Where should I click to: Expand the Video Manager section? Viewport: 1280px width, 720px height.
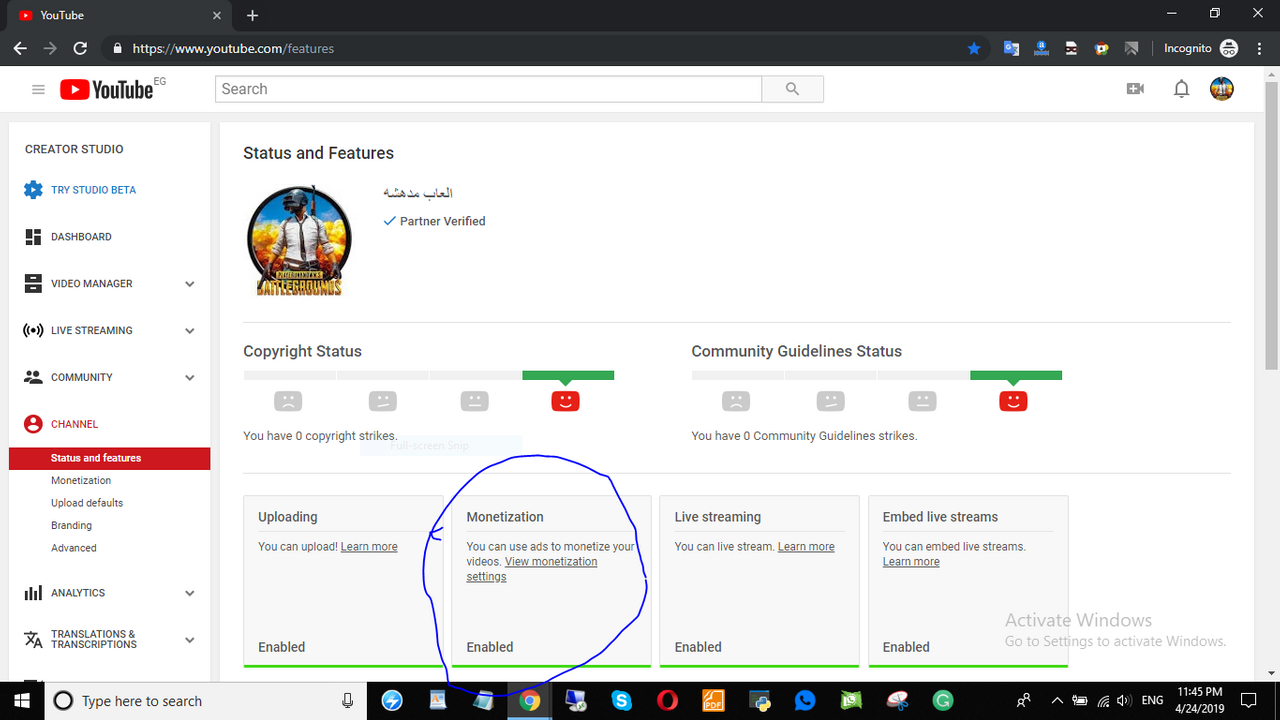click(190, 284)
